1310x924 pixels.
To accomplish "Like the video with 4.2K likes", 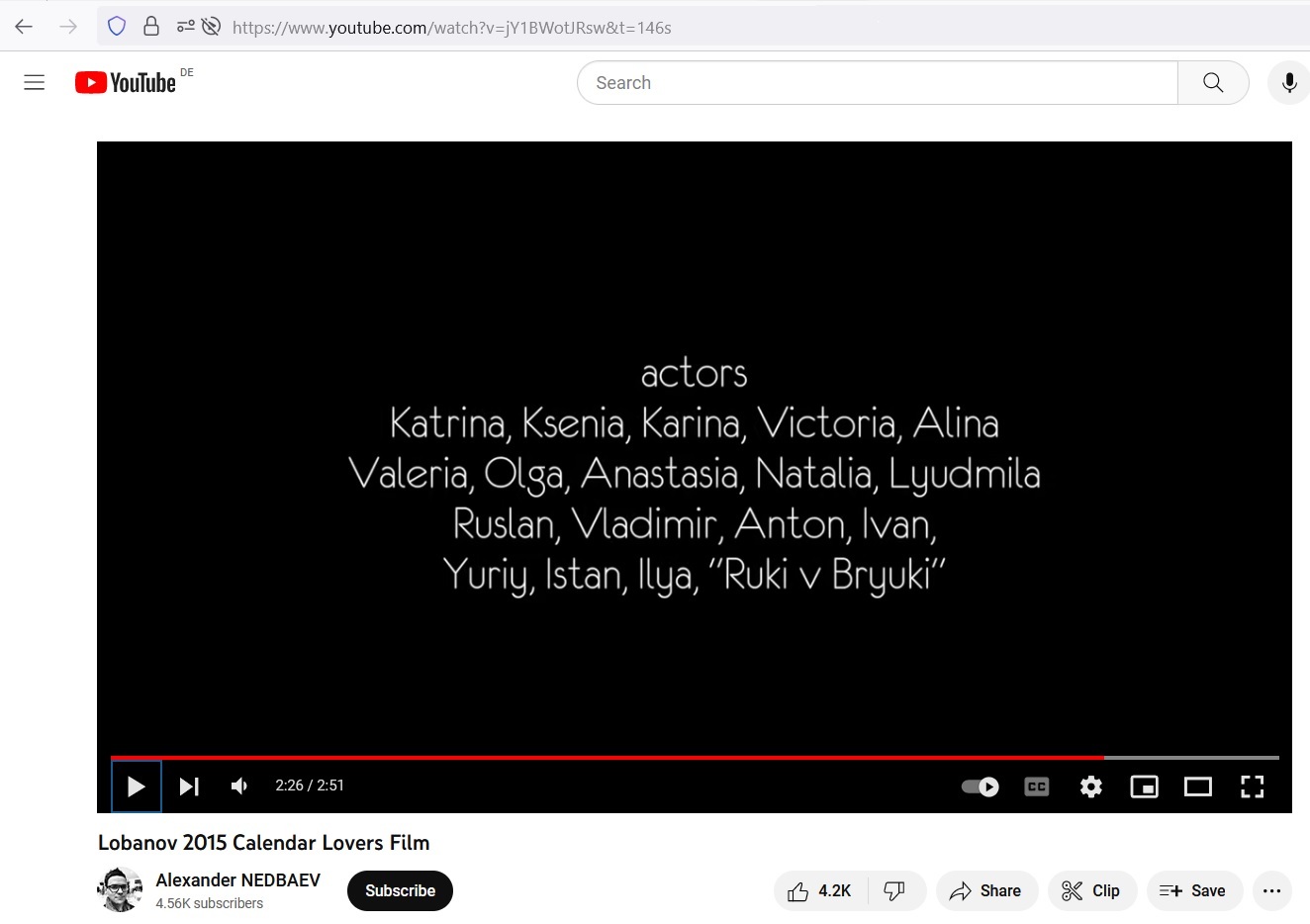I will [x=820, y=891].
